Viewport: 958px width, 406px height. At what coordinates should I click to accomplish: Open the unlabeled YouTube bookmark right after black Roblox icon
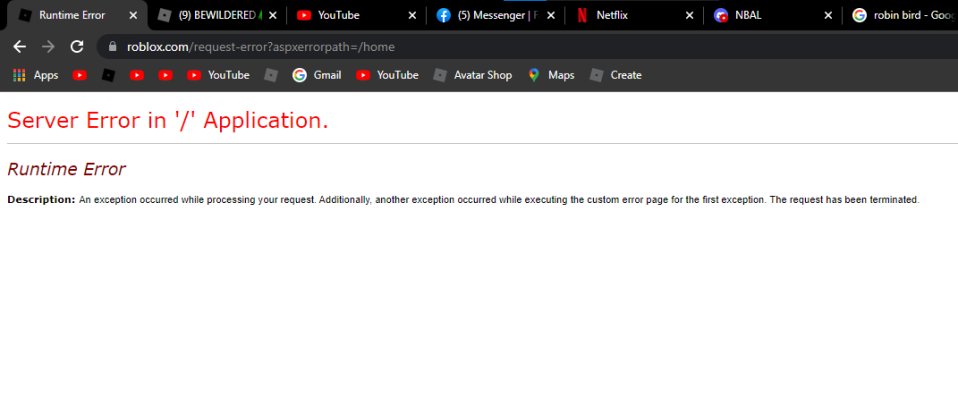tap(137, 75)
